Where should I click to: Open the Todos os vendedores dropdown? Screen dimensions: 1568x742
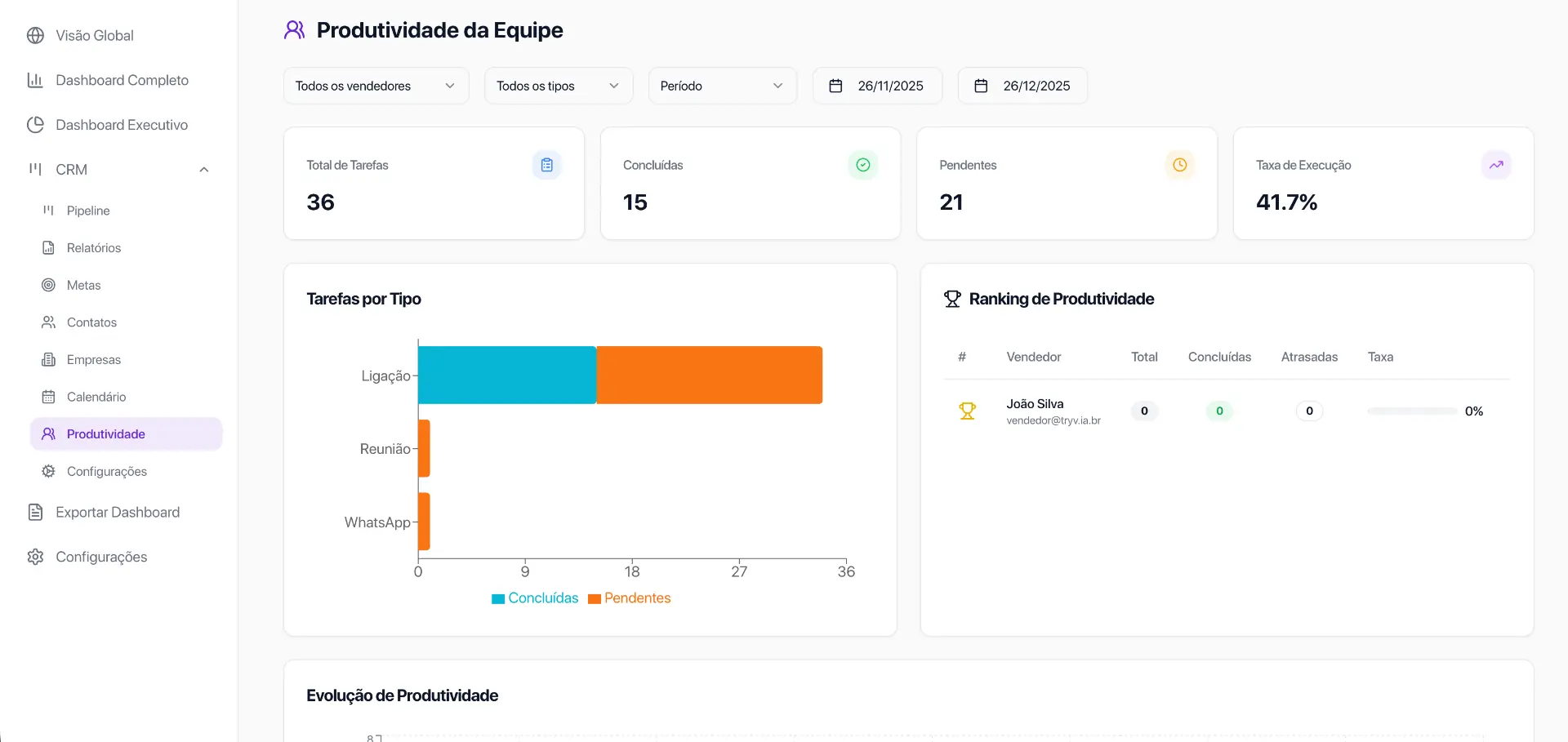tap(376, 85)
